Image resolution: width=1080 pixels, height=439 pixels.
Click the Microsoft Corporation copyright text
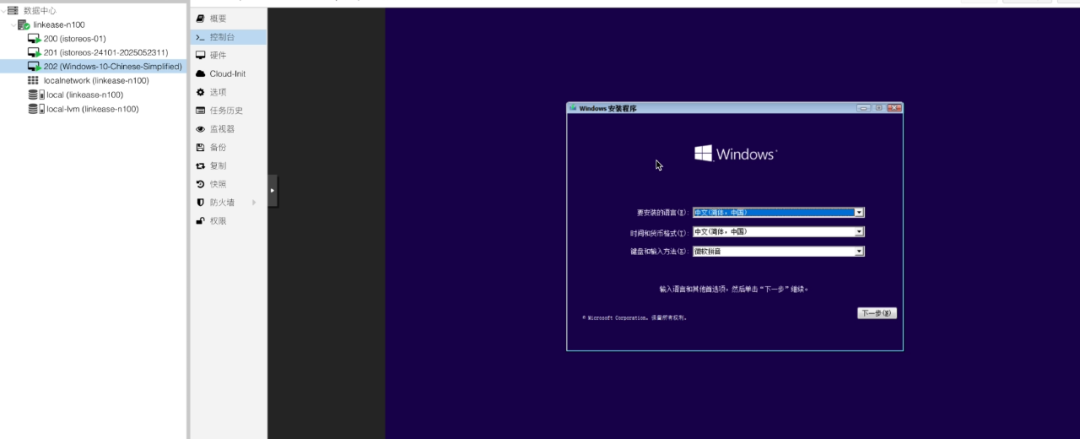point(634,318)
